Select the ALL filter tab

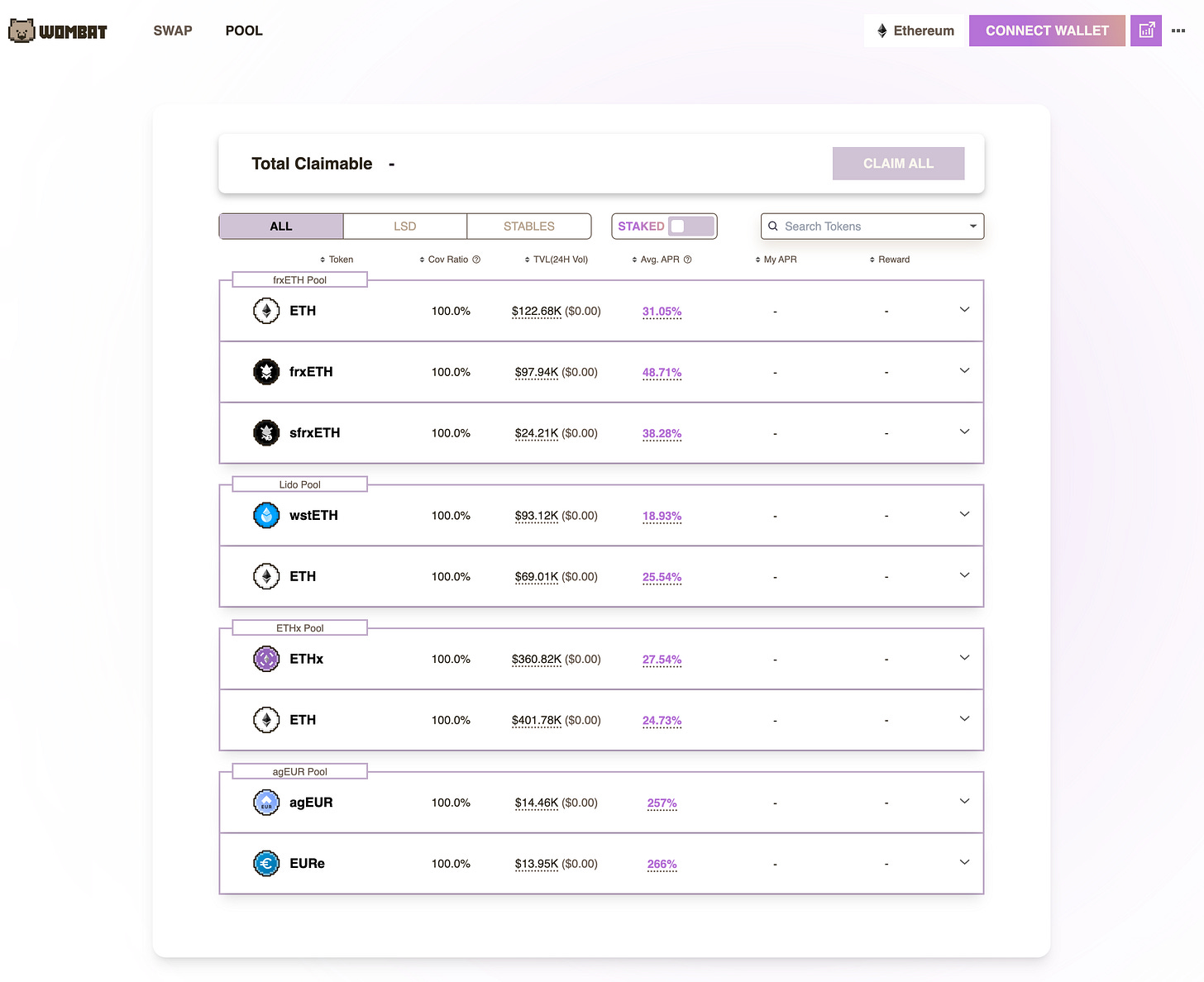tap(281, 226)
